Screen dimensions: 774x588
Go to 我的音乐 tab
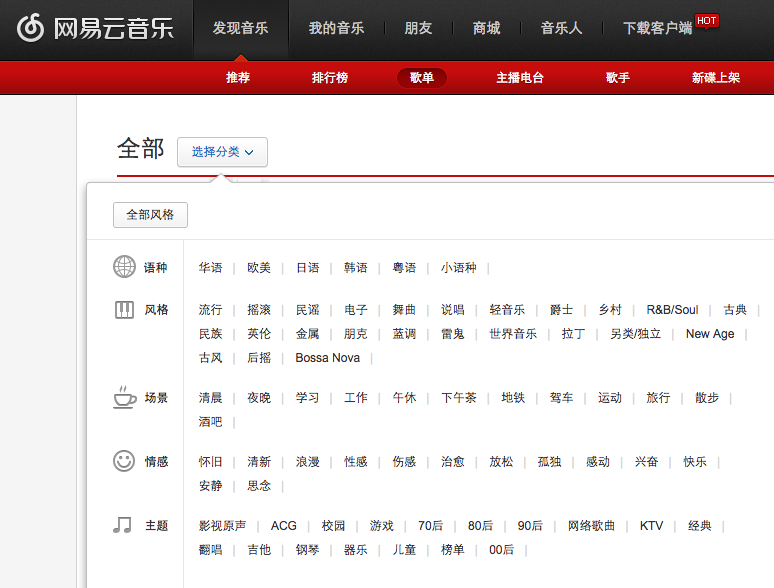[337, 28]
